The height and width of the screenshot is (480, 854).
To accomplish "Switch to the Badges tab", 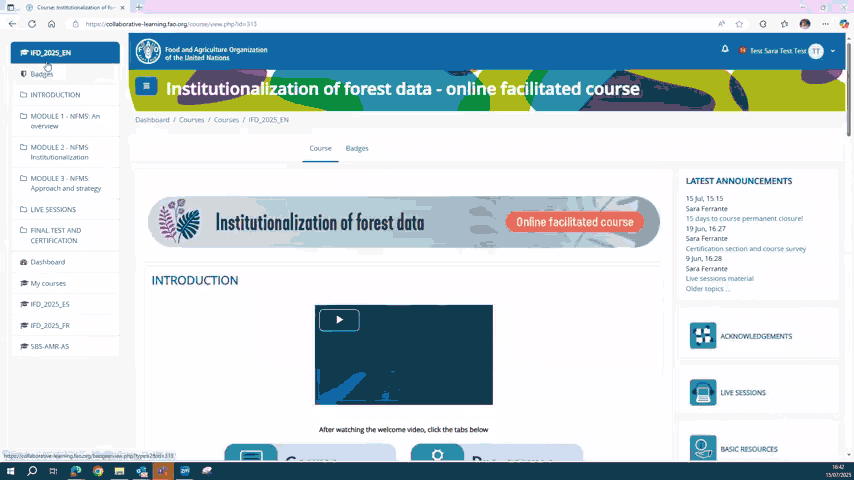I will click(x=357, y=148).
